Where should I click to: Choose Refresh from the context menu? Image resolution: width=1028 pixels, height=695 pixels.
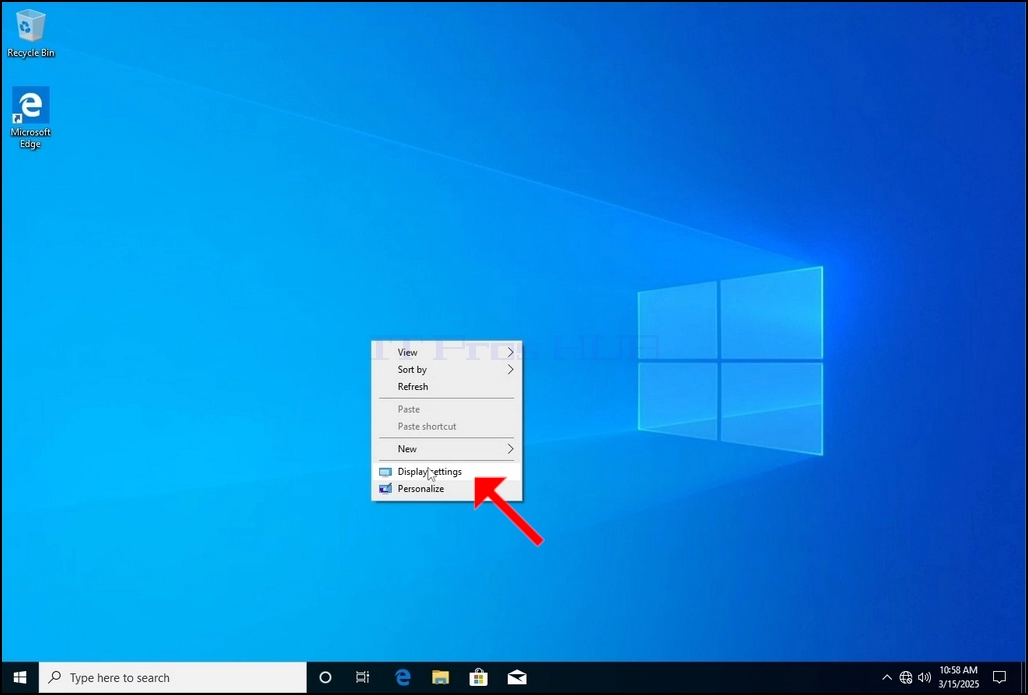coord(447,387)
